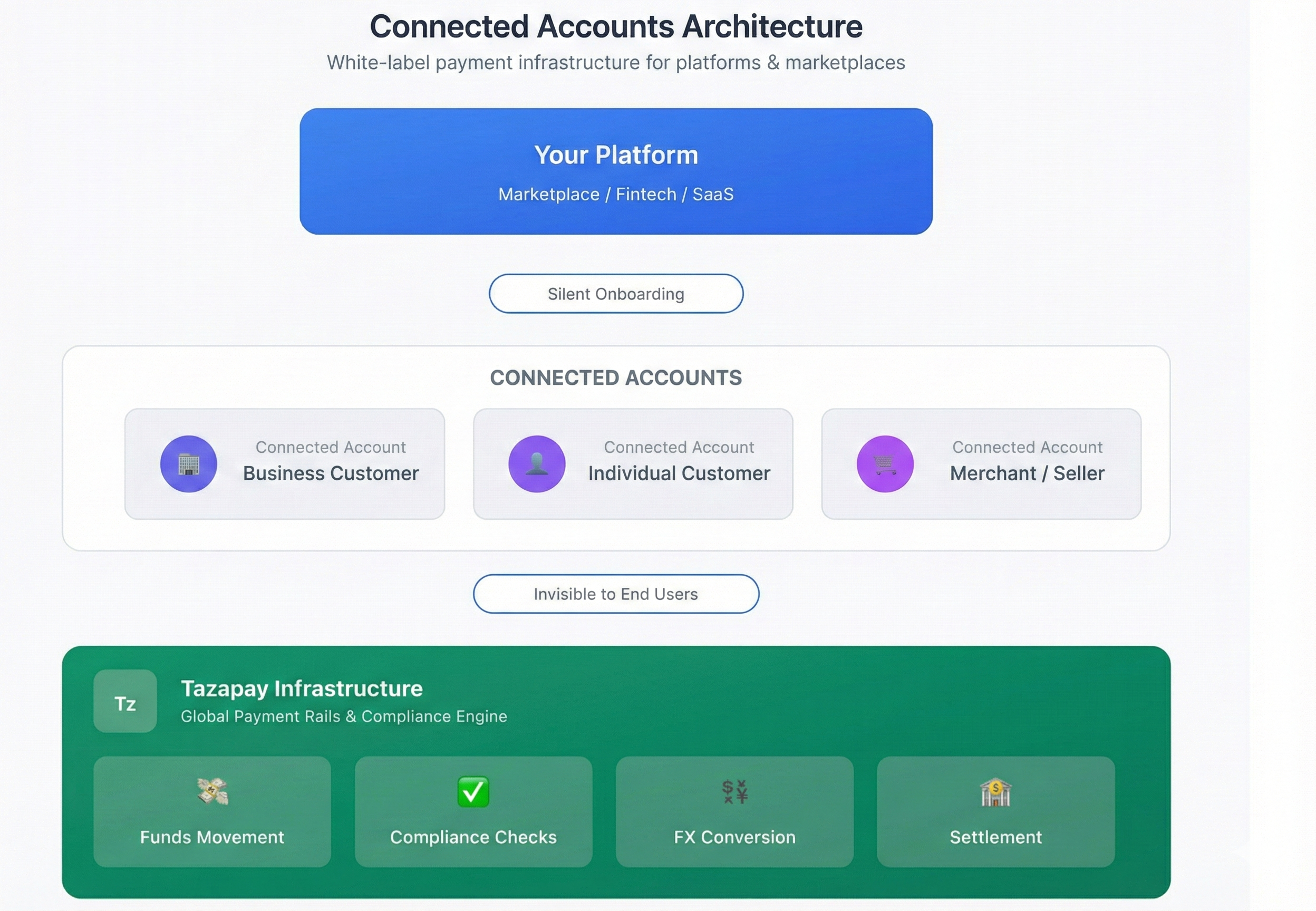Click the Global Payment Rails subtitle text
Image resolution: width=1316 pixels, height=911 pixels.
(x=343, y=716)
